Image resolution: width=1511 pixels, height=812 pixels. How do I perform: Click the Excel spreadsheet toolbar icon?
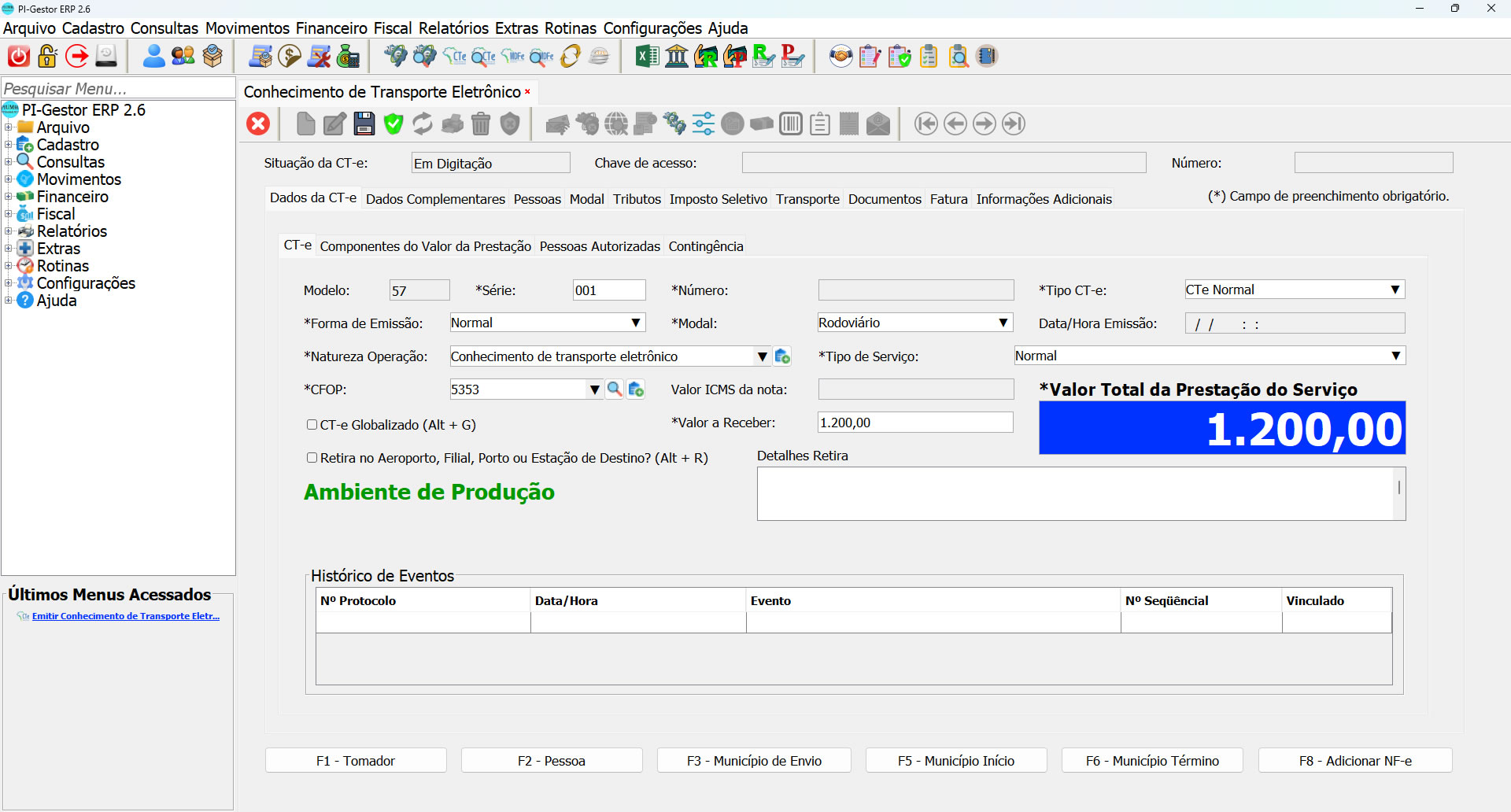click(x=647, y=57)
